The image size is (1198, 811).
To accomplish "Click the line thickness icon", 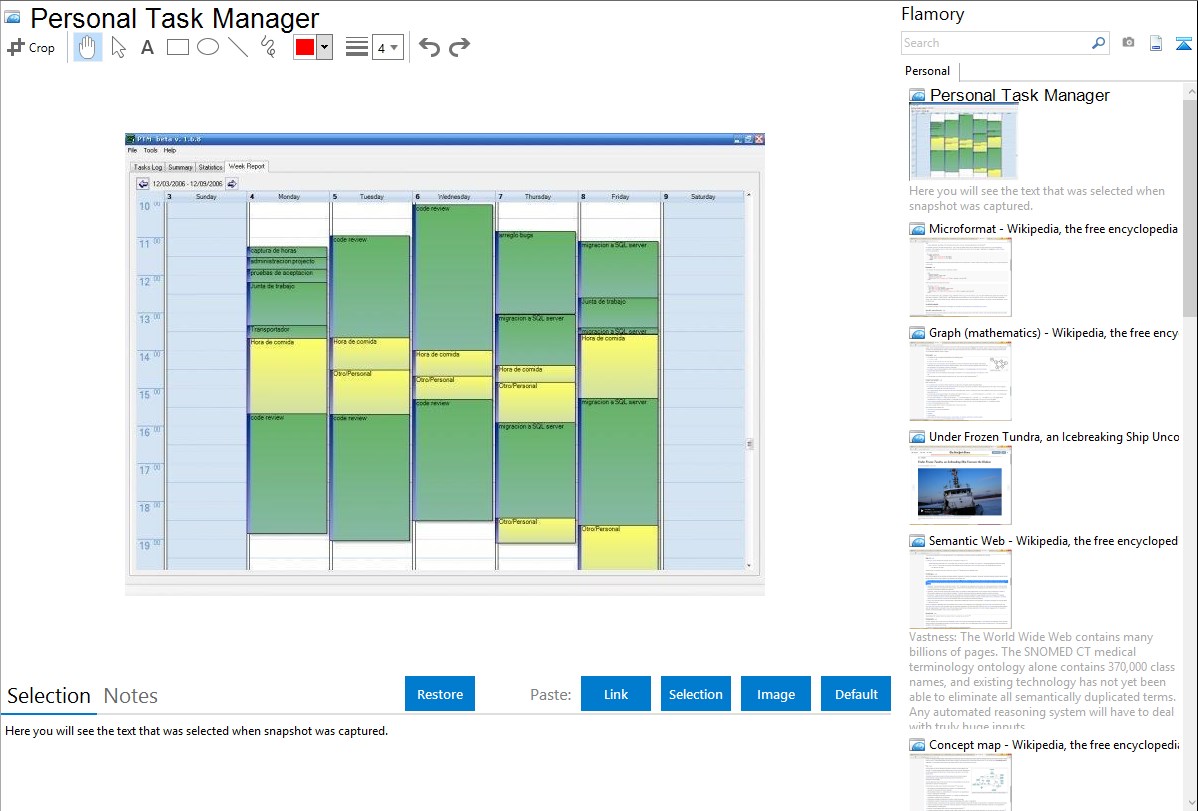I will coord(357,47).
